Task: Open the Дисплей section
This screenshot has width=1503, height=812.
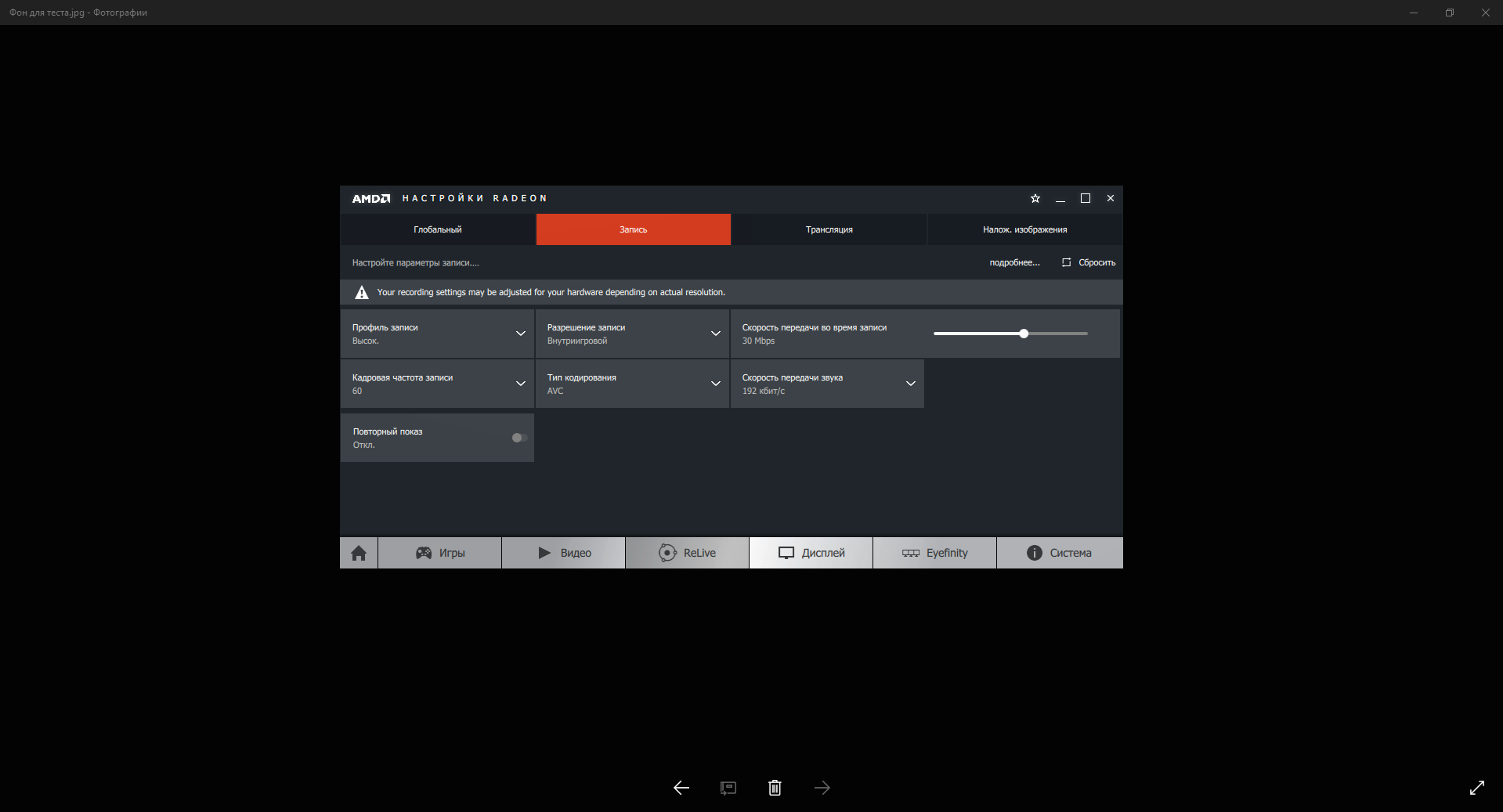Action: coord(811,553)
